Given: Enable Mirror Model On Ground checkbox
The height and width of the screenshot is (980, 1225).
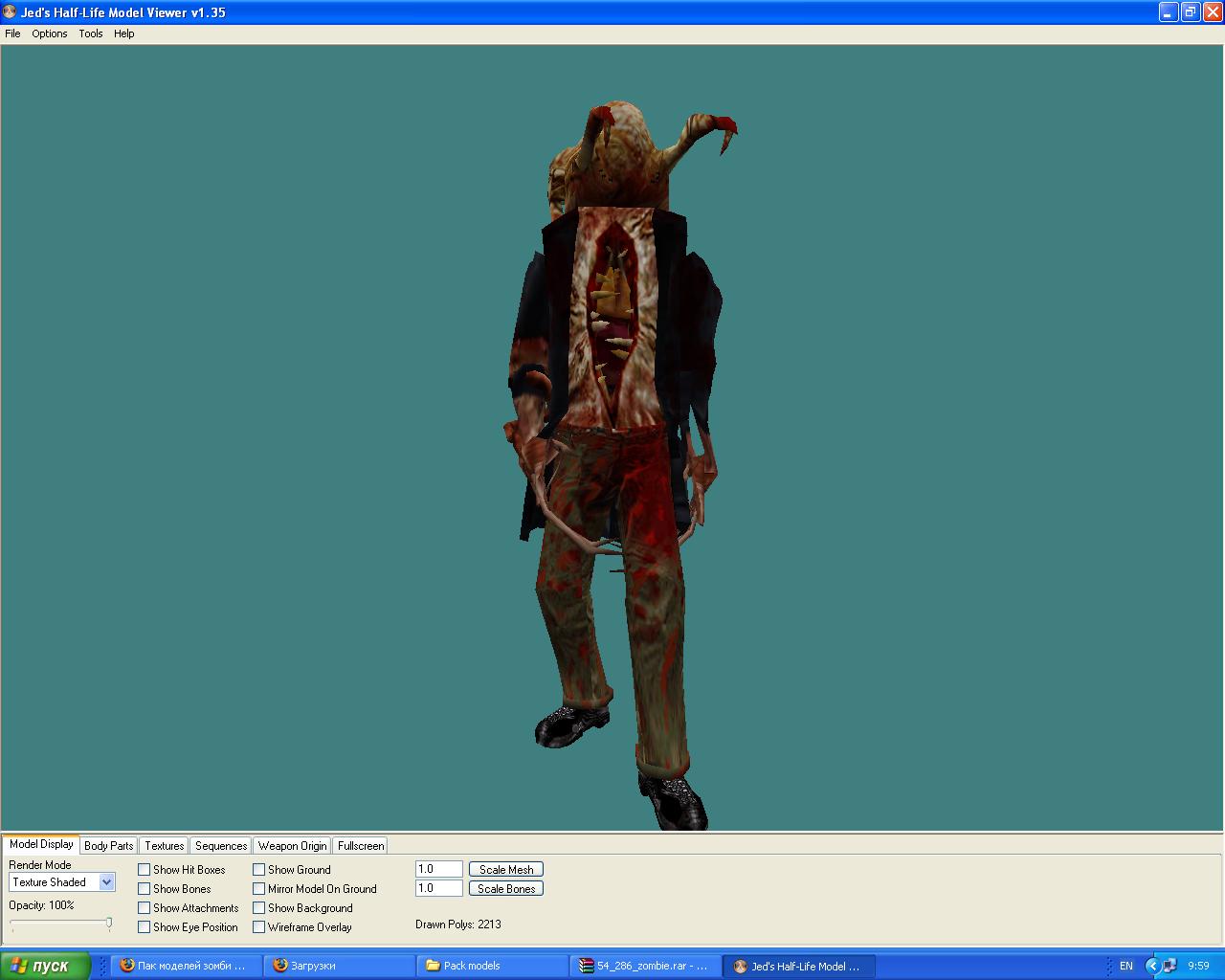Looking at the screenshot, I should pyautogui.click(x=259, y=889).
